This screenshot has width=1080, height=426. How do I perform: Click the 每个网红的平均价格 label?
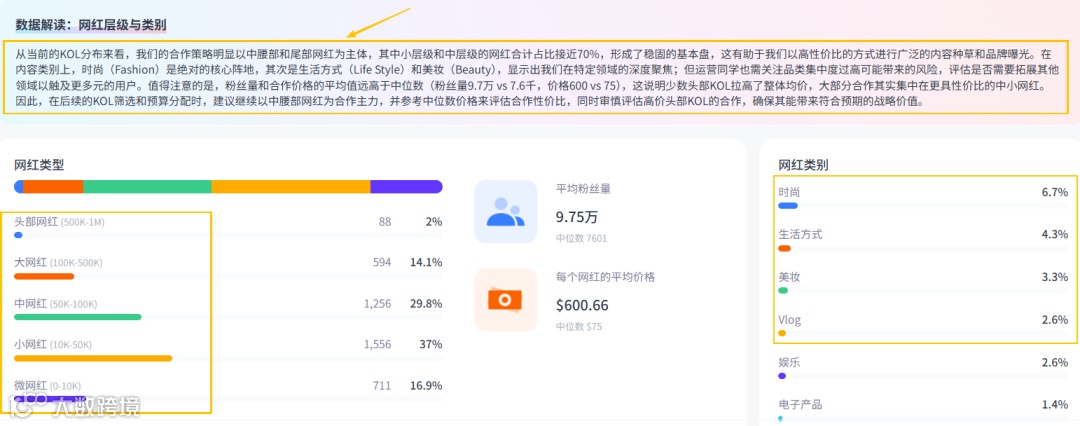(x=605, y=277)
